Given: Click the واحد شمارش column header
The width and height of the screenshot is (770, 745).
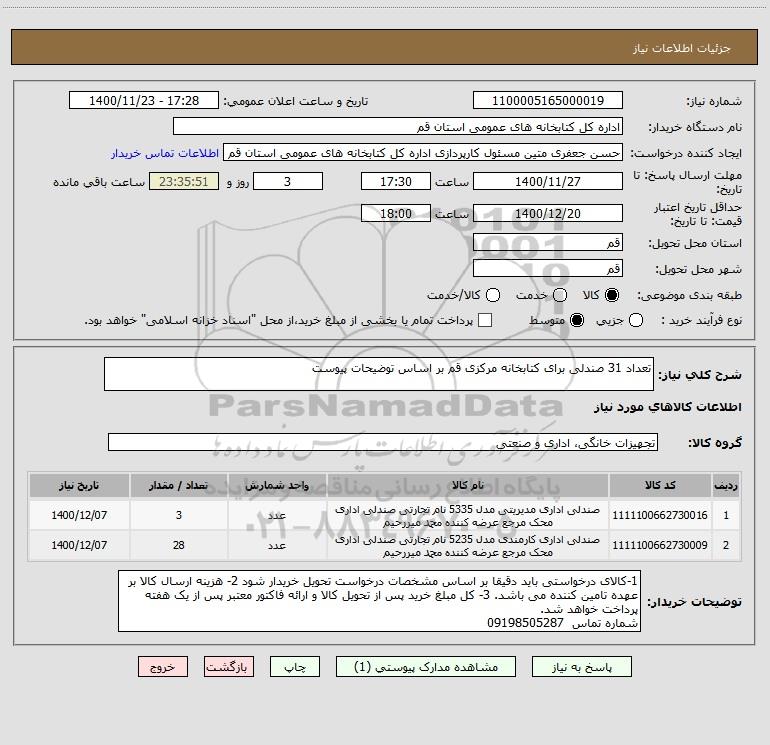Looking at the screenshot, I should click(277, 486).
